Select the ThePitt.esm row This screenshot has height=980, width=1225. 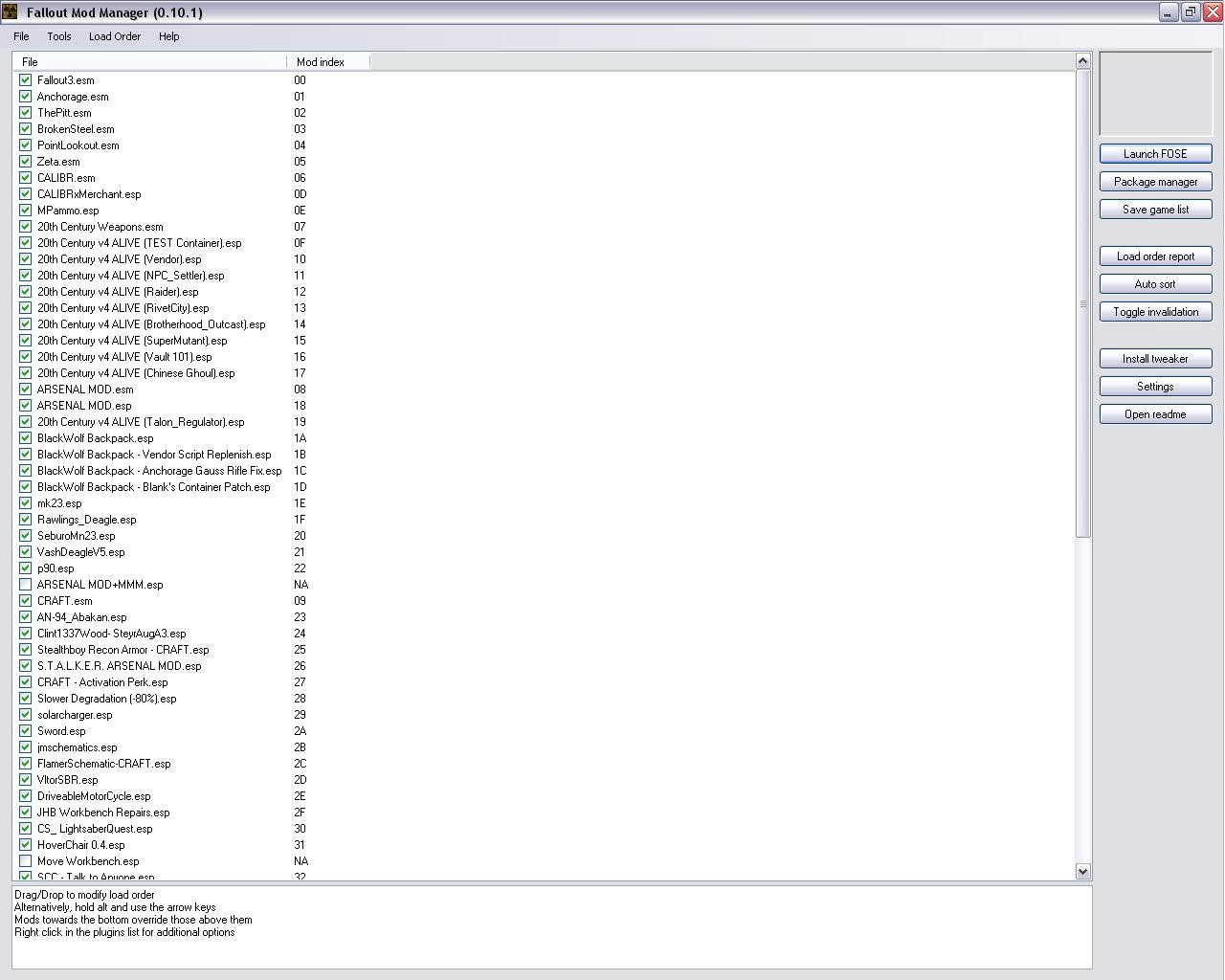pyautogui.click(x=64, y=113)
